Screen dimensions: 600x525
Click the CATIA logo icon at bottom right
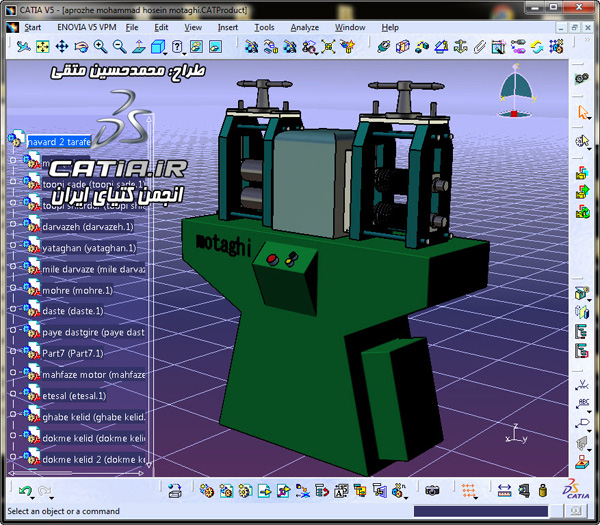576,489
